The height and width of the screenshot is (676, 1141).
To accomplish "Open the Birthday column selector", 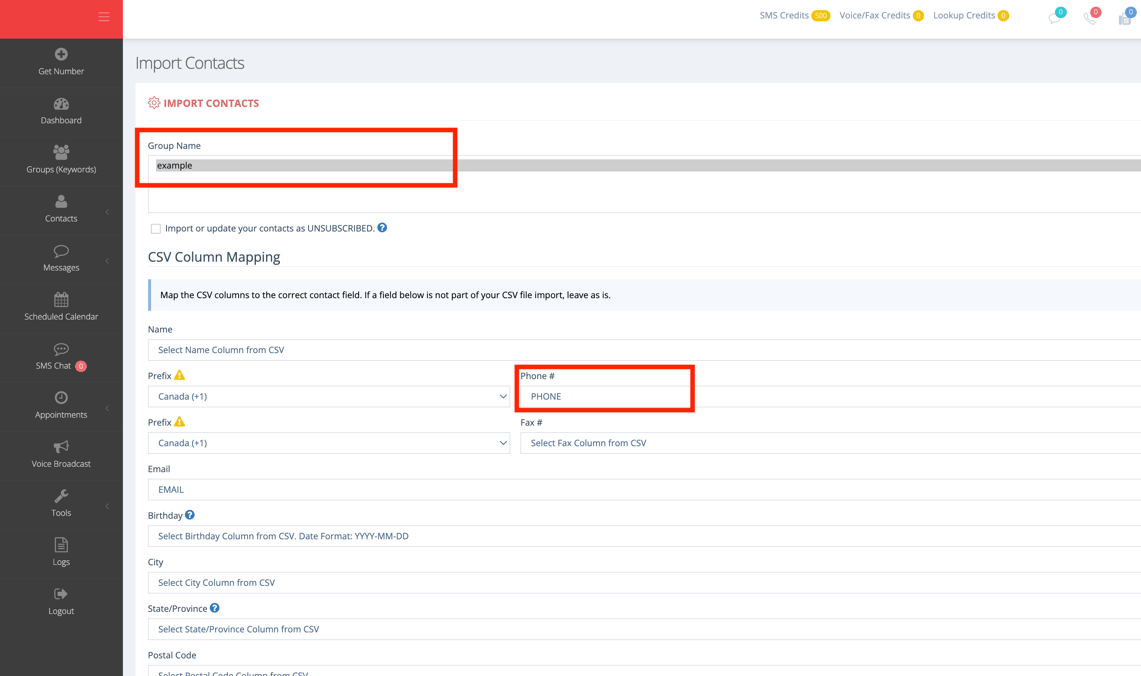I will pyautogui.click(x=644, y=536).
